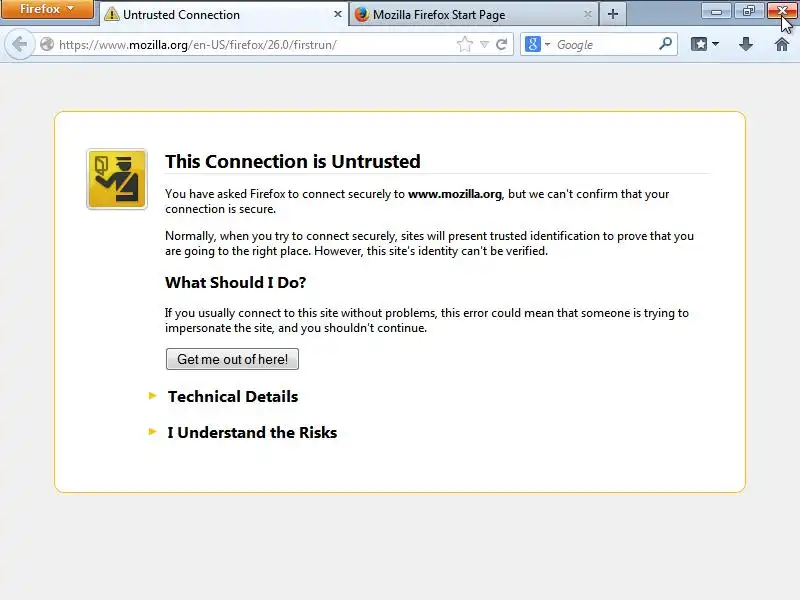The height and width of the screenshot is (600, 800).
Task: Click the Get me out of here! button
Action: tap(232, 359)
